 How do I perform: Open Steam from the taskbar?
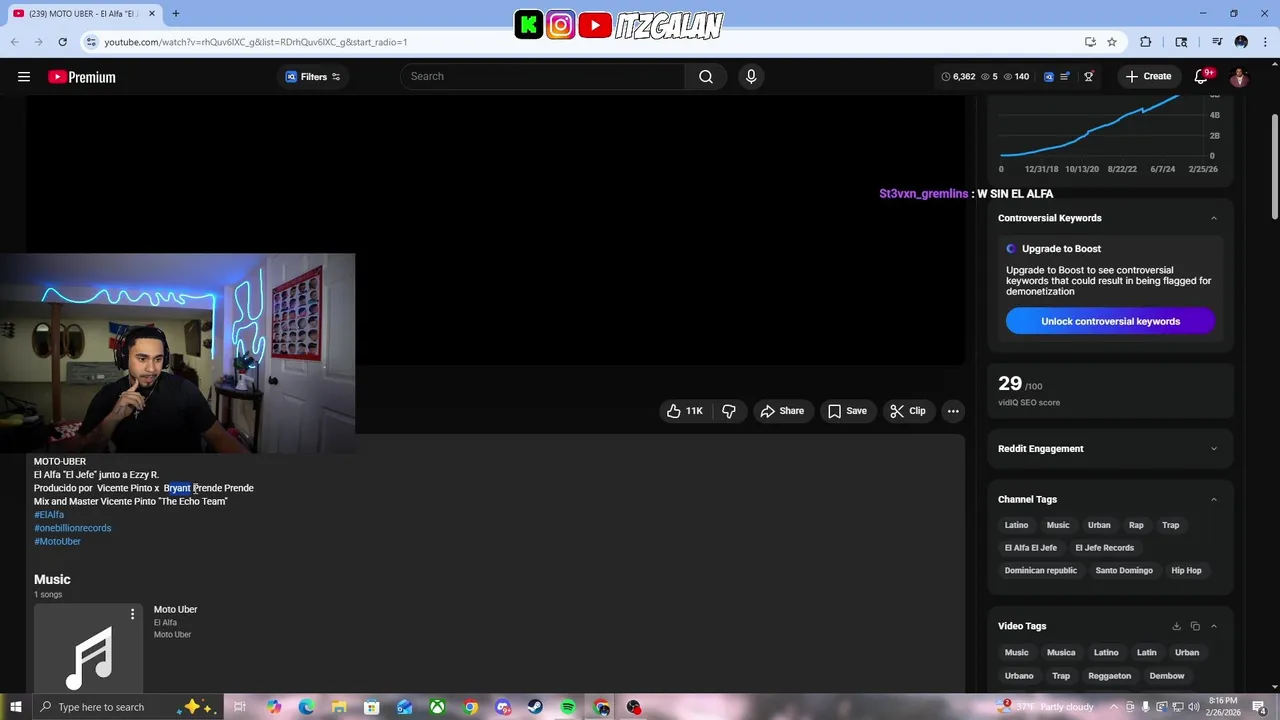pos(535,707)
